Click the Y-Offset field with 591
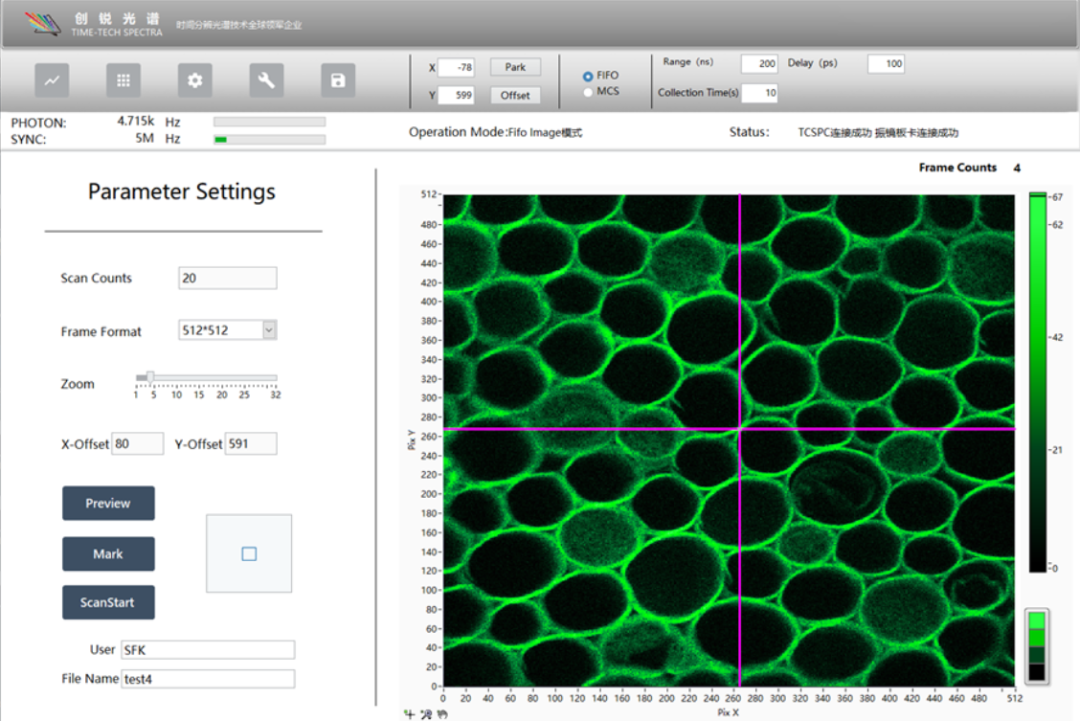 click(251, 444)
